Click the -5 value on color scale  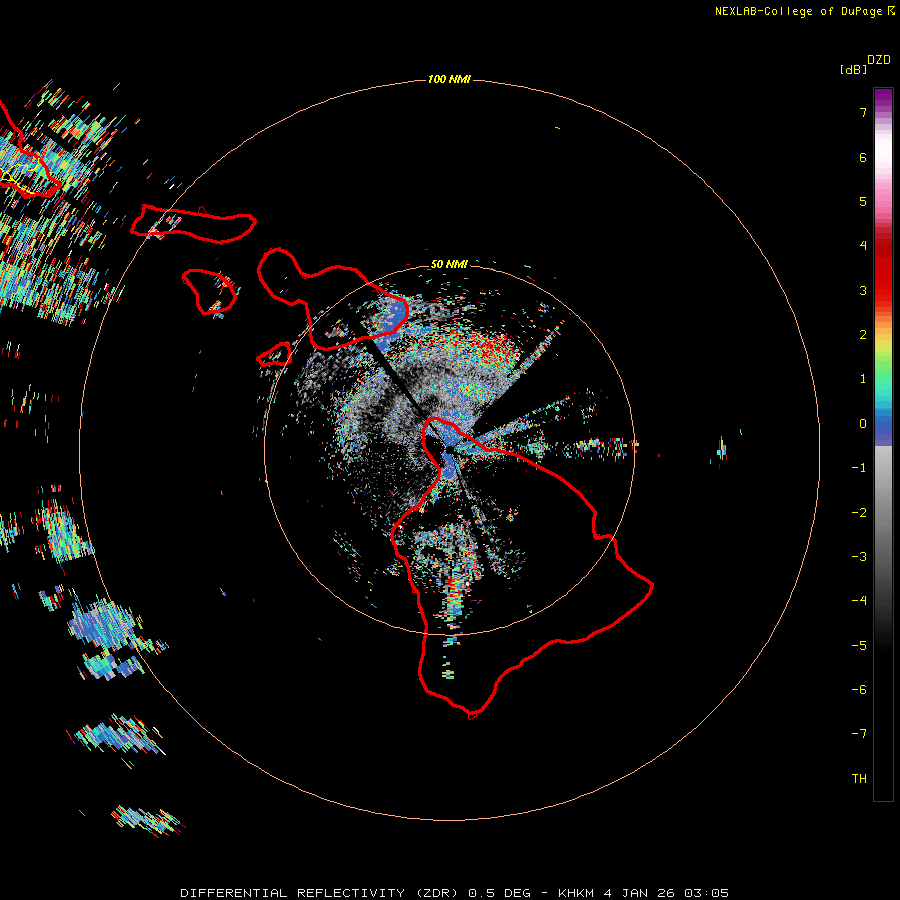point(859,646)
